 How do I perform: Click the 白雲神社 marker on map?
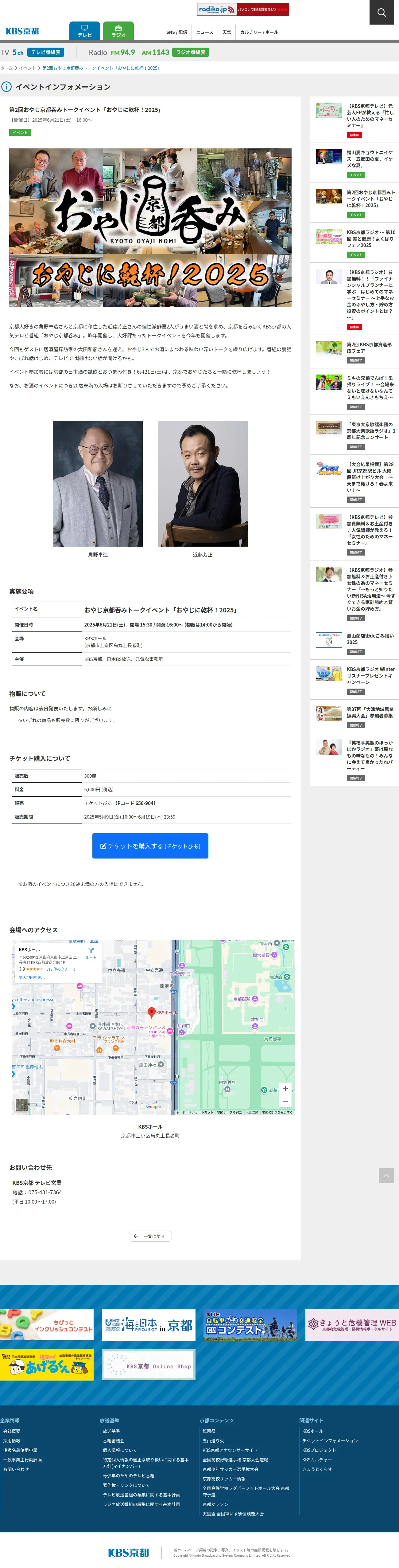[227, 1090]
